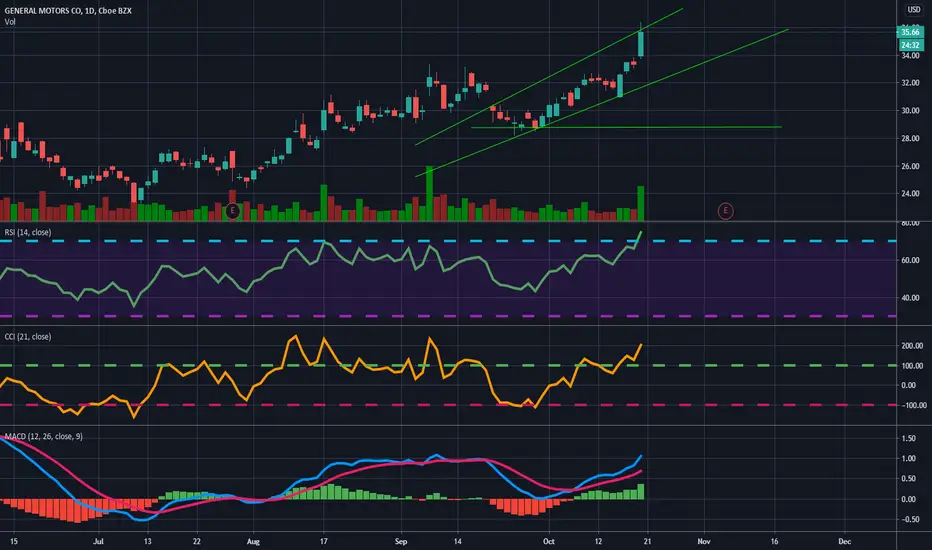The image size is (932, 550).
Task: Click the RSI oversold purple dashed line
Action: pos(448,316)
